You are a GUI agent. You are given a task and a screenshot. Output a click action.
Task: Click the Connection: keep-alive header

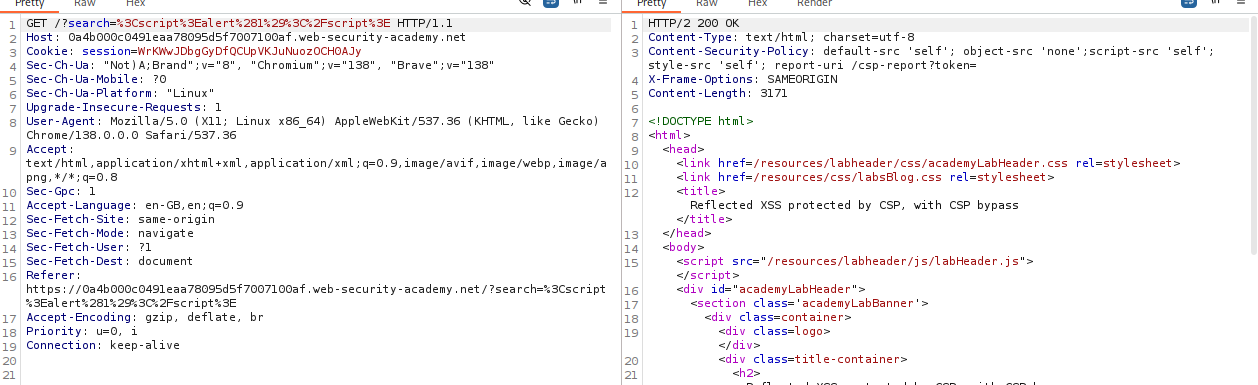click(x=103, y=345)
